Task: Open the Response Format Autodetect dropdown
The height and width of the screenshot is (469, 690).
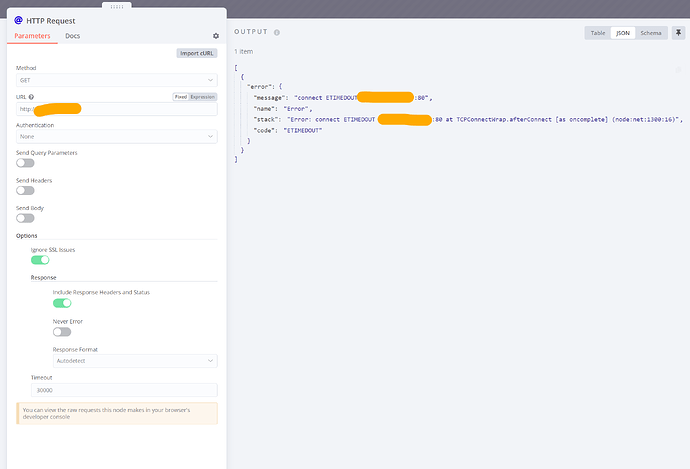Action: point(135,360)
